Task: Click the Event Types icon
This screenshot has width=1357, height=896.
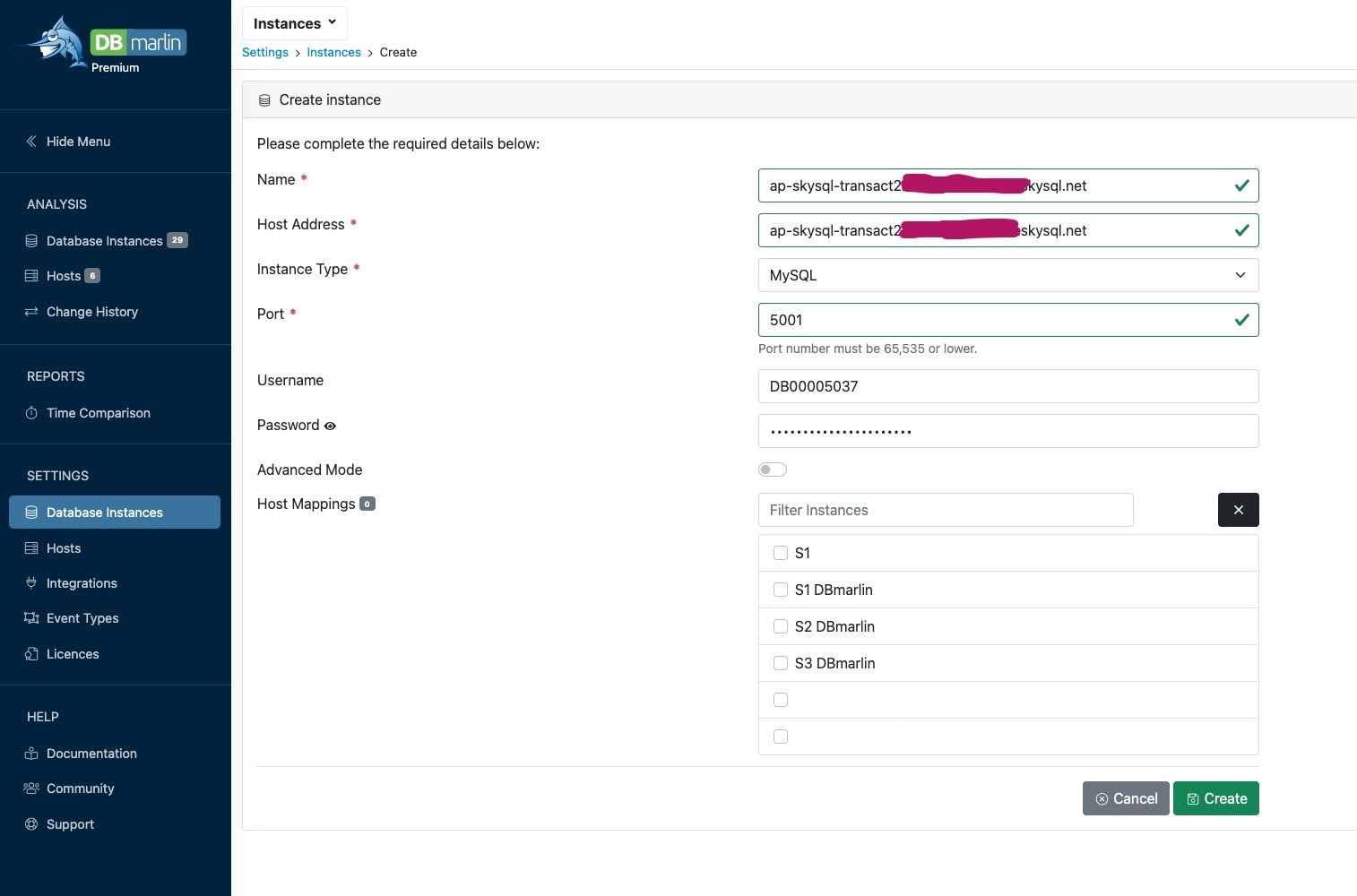Action: point(31,618)
